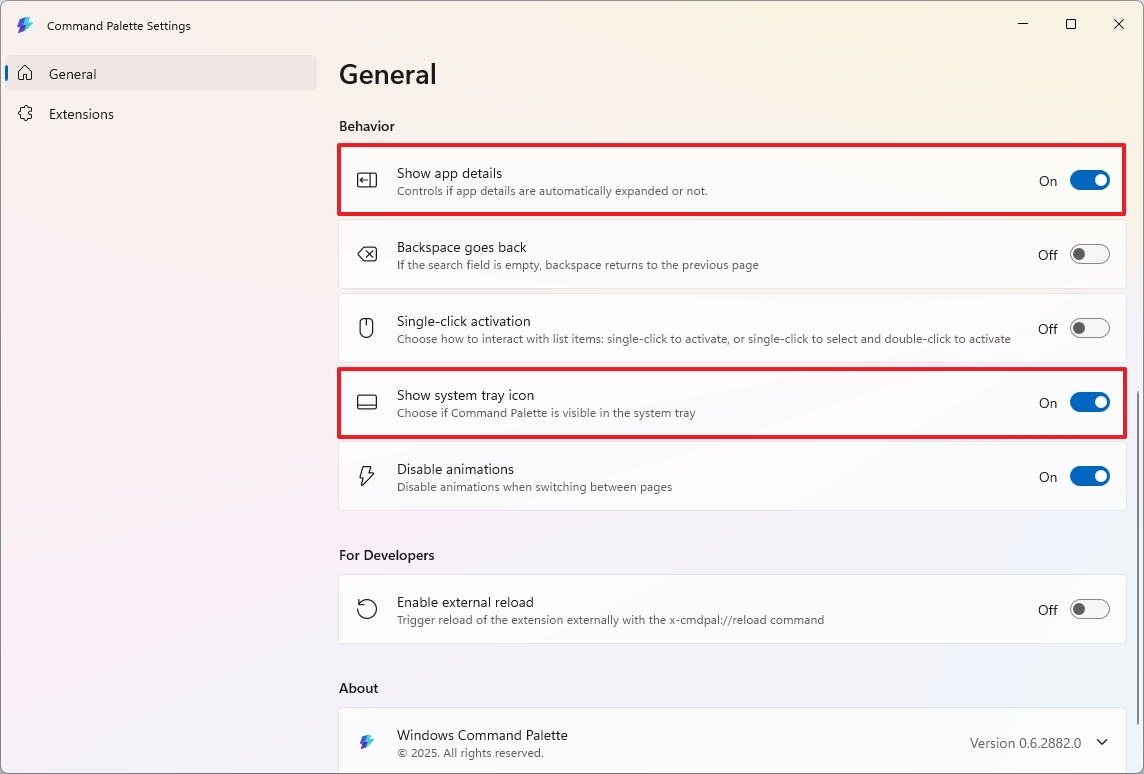Enable Single-click activation

point(1090,327)
